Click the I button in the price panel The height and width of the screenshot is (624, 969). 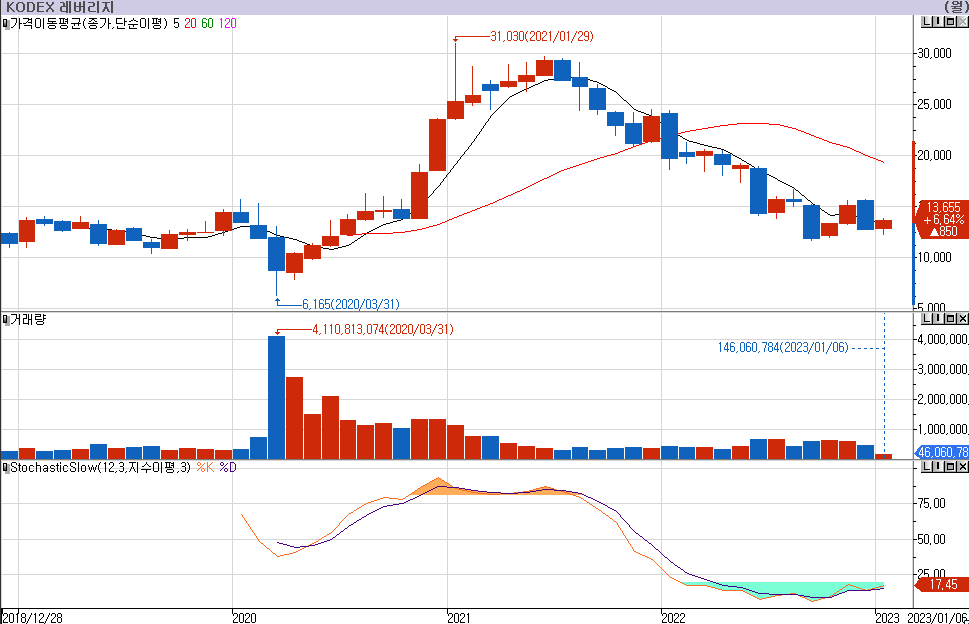coord(937,22)
